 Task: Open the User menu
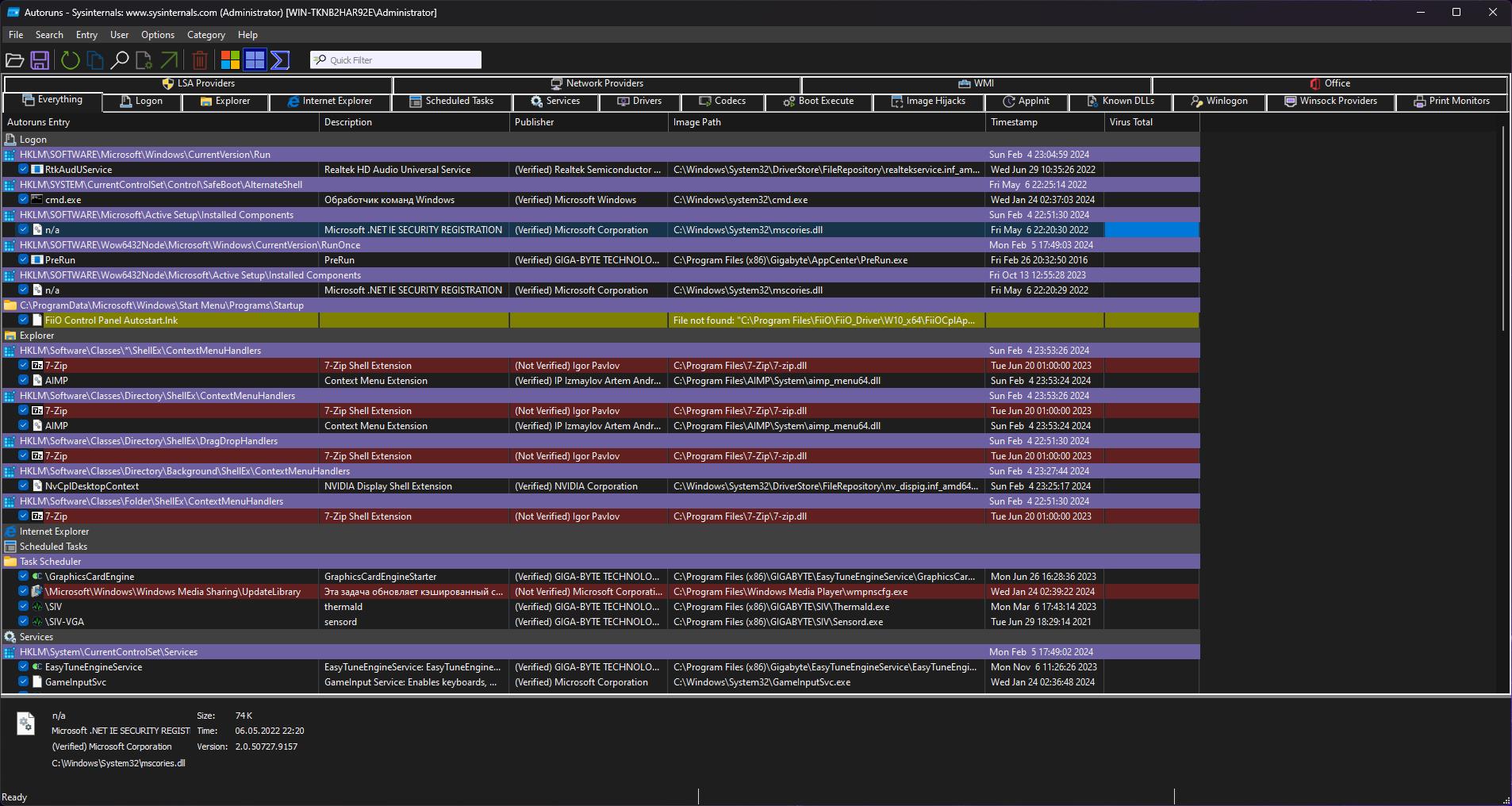coord(120,35)
